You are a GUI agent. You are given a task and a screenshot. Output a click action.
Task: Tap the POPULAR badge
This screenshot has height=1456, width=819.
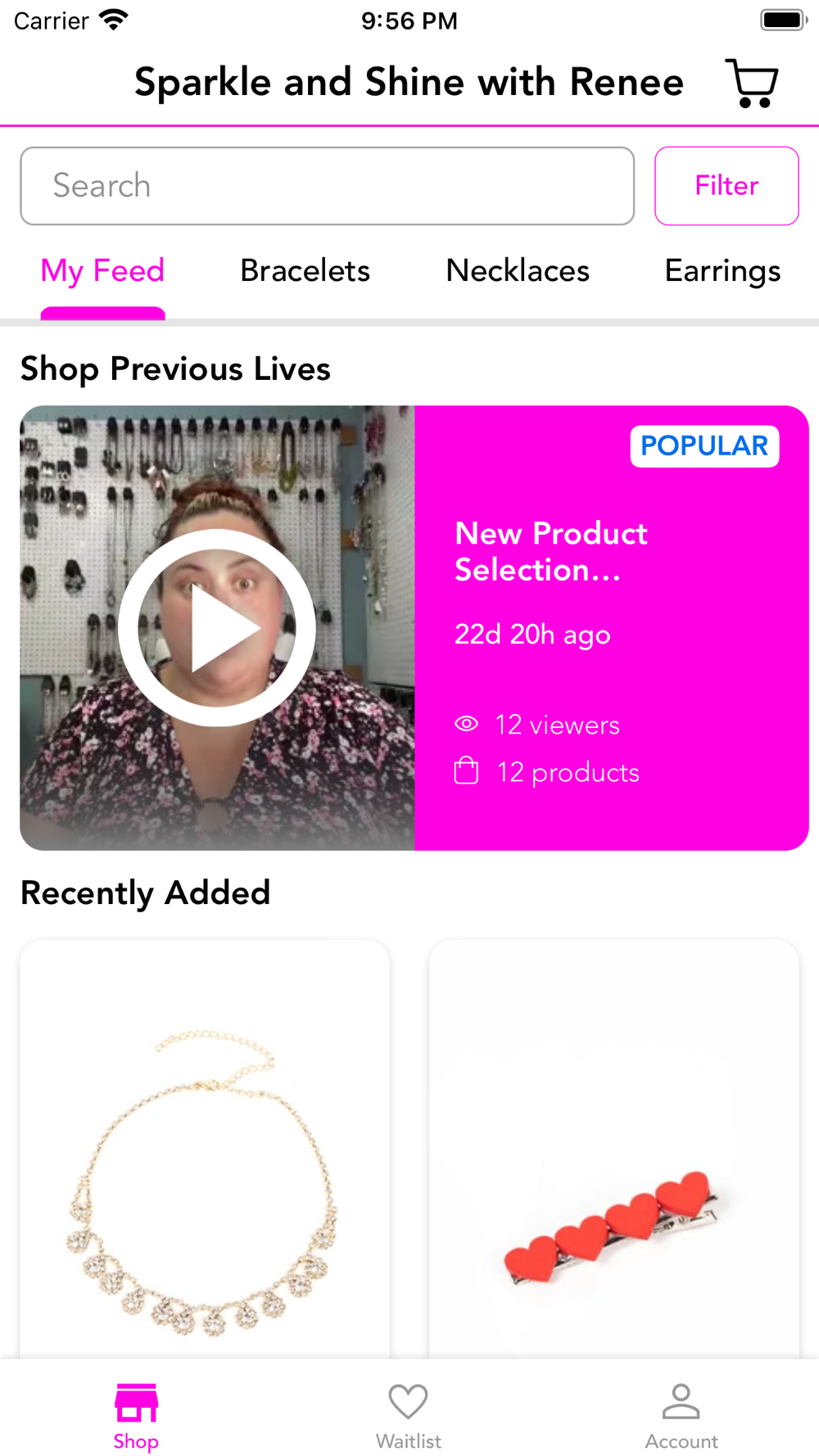704,446
